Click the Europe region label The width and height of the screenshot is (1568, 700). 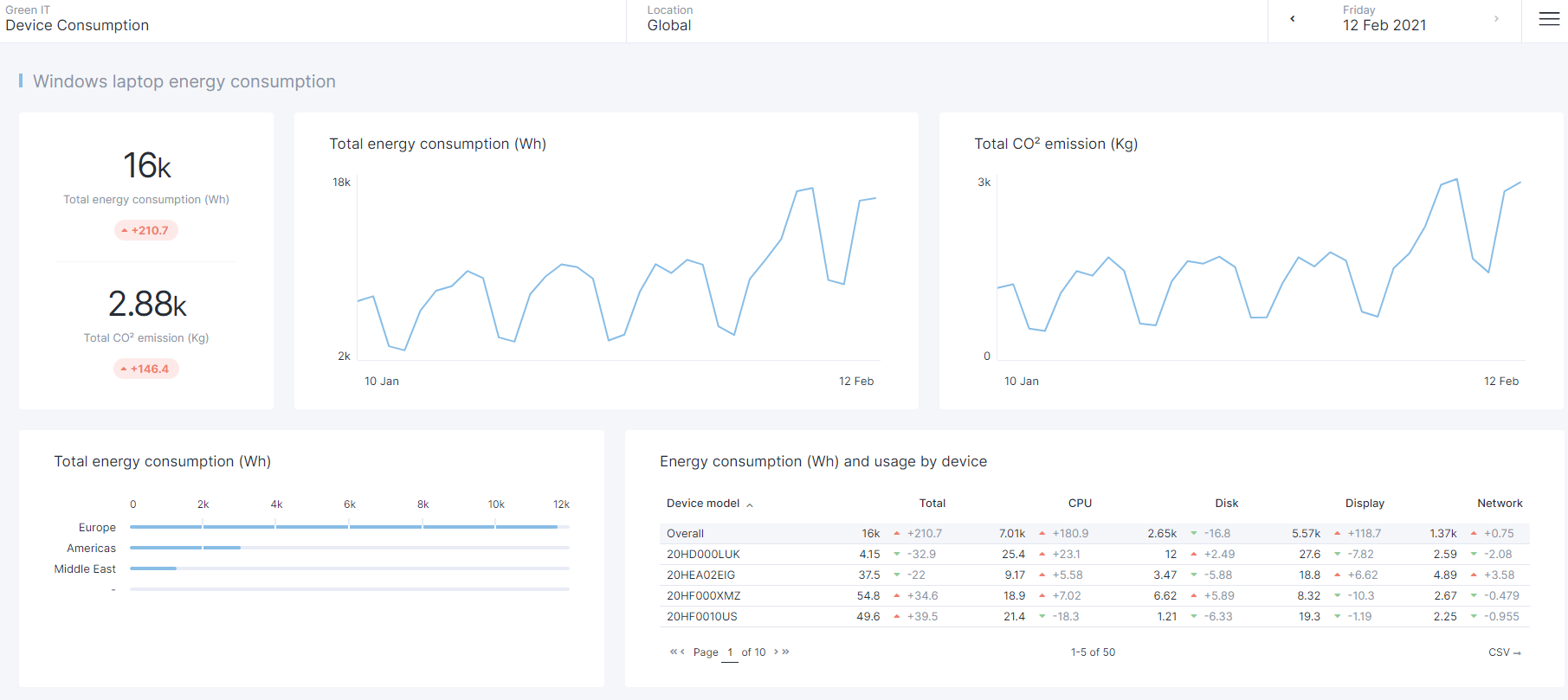click(97, 527)
